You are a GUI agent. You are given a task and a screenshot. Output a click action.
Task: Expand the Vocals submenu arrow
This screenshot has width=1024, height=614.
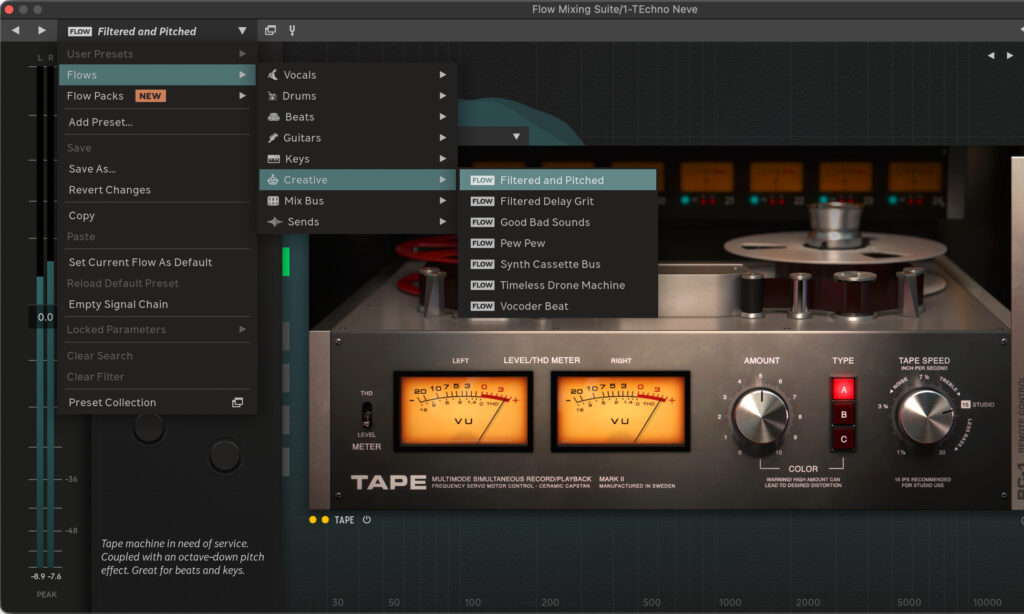click(x=443, y=74)
